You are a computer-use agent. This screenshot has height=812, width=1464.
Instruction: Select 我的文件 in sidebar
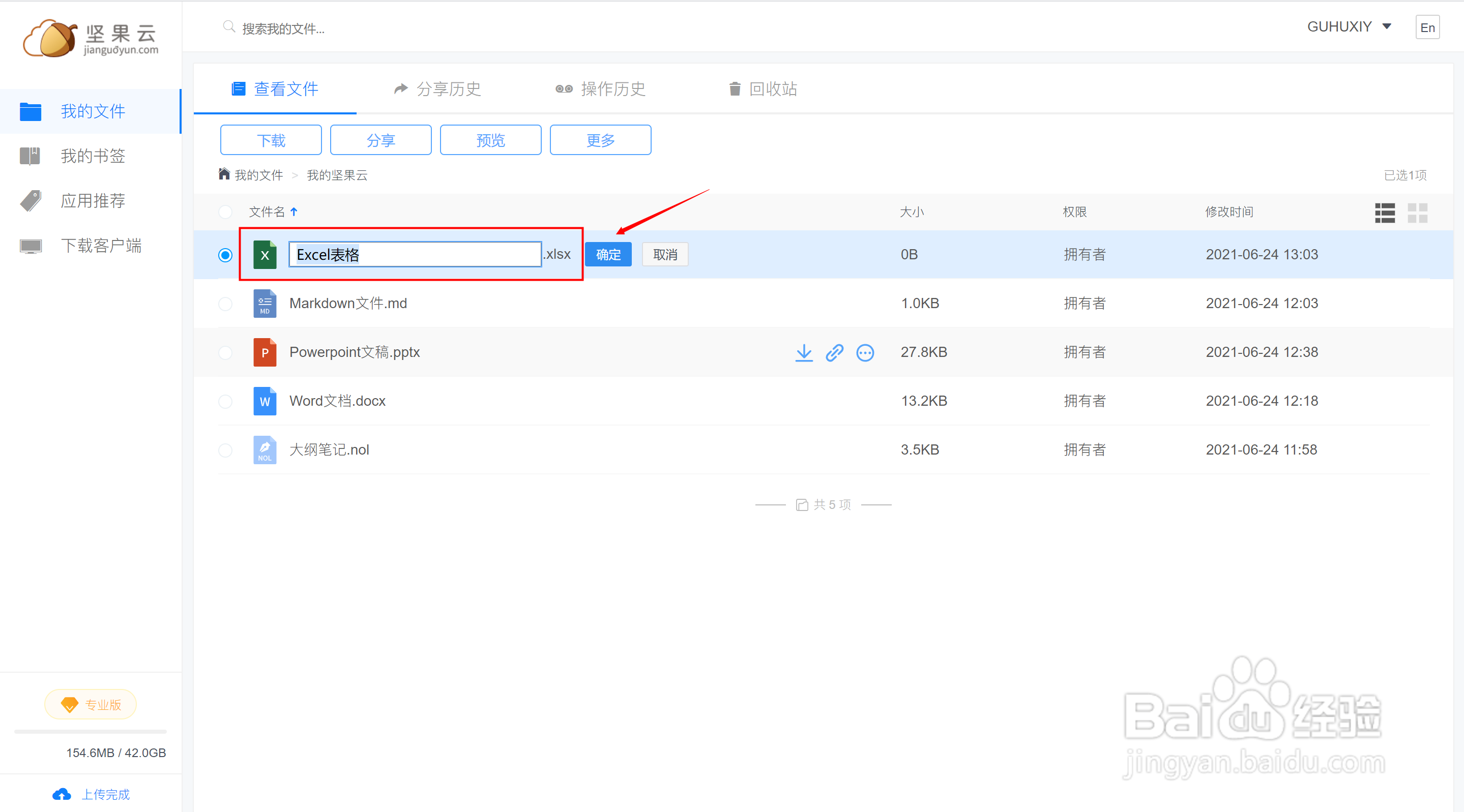pyautogui.click(x=91, y=111)
